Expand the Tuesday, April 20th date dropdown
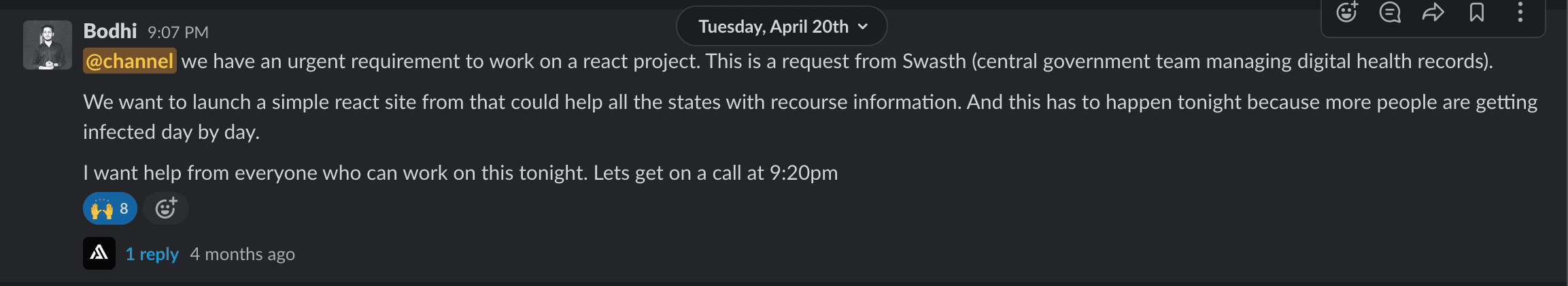The image size is (1568, 286). pos(782,27)
